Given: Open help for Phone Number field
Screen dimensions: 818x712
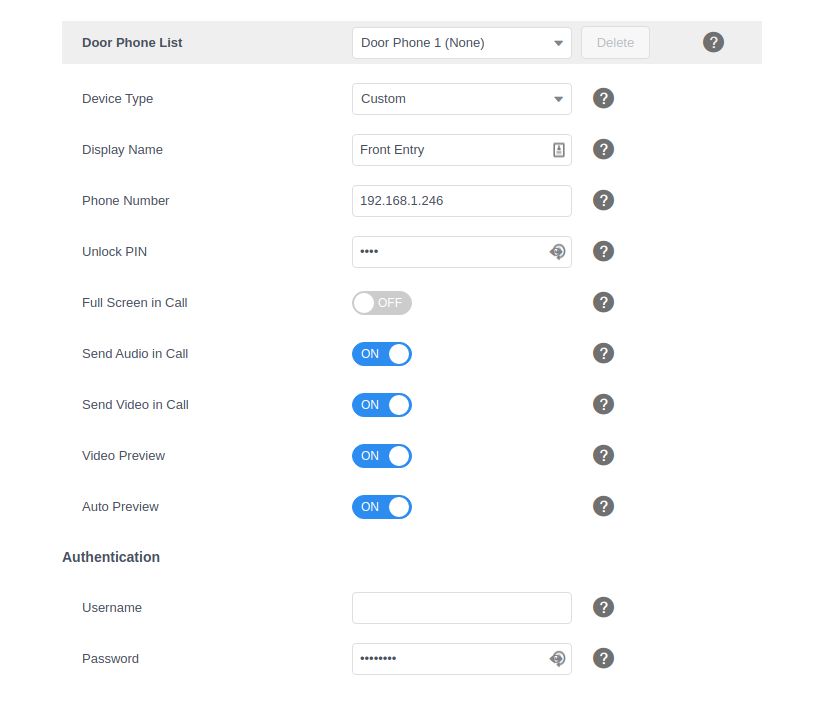Looking at the screenshot, I should point(603,200).
